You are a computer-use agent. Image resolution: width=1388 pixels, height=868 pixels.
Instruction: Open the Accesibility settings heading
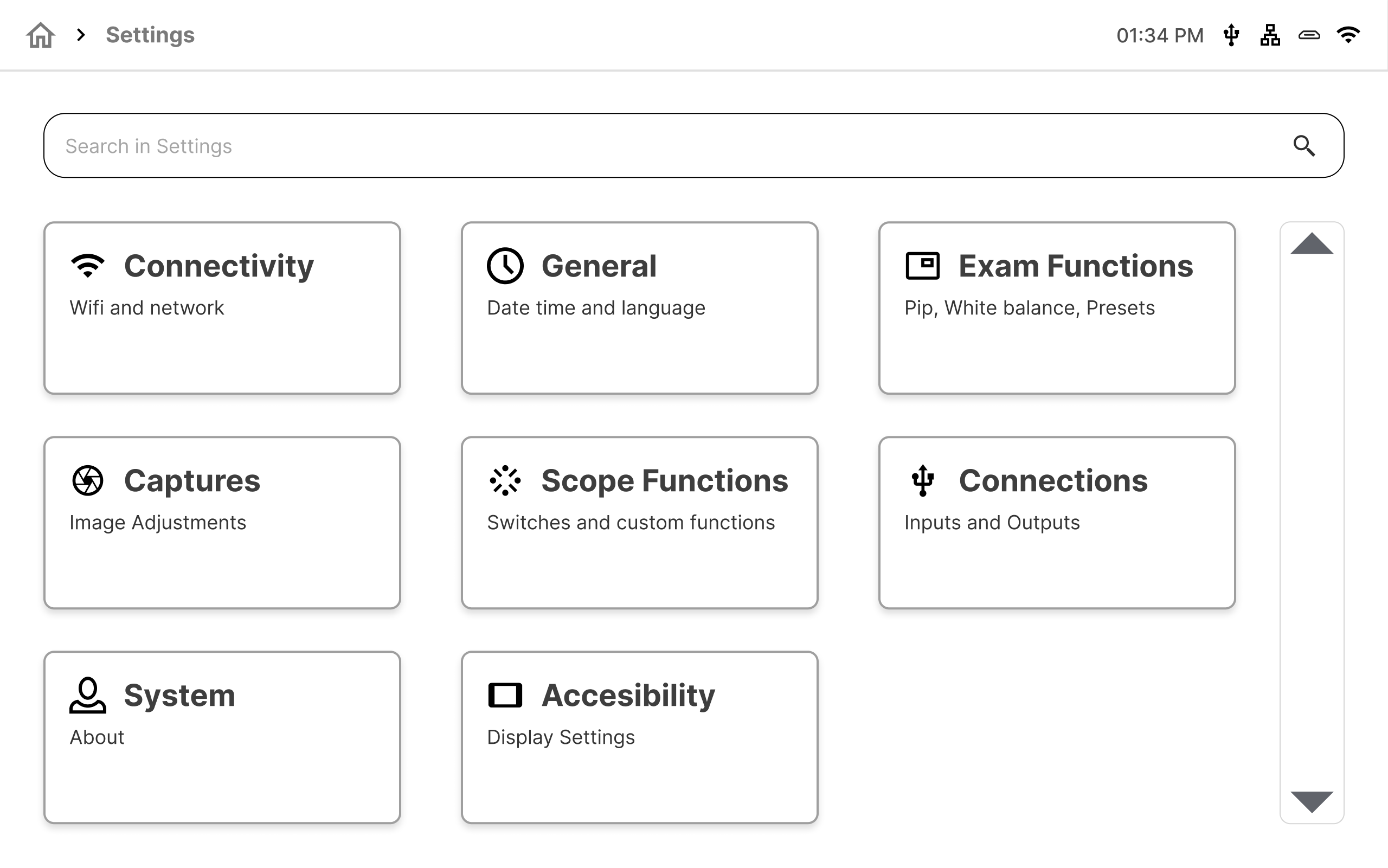(x=628, y=696)
